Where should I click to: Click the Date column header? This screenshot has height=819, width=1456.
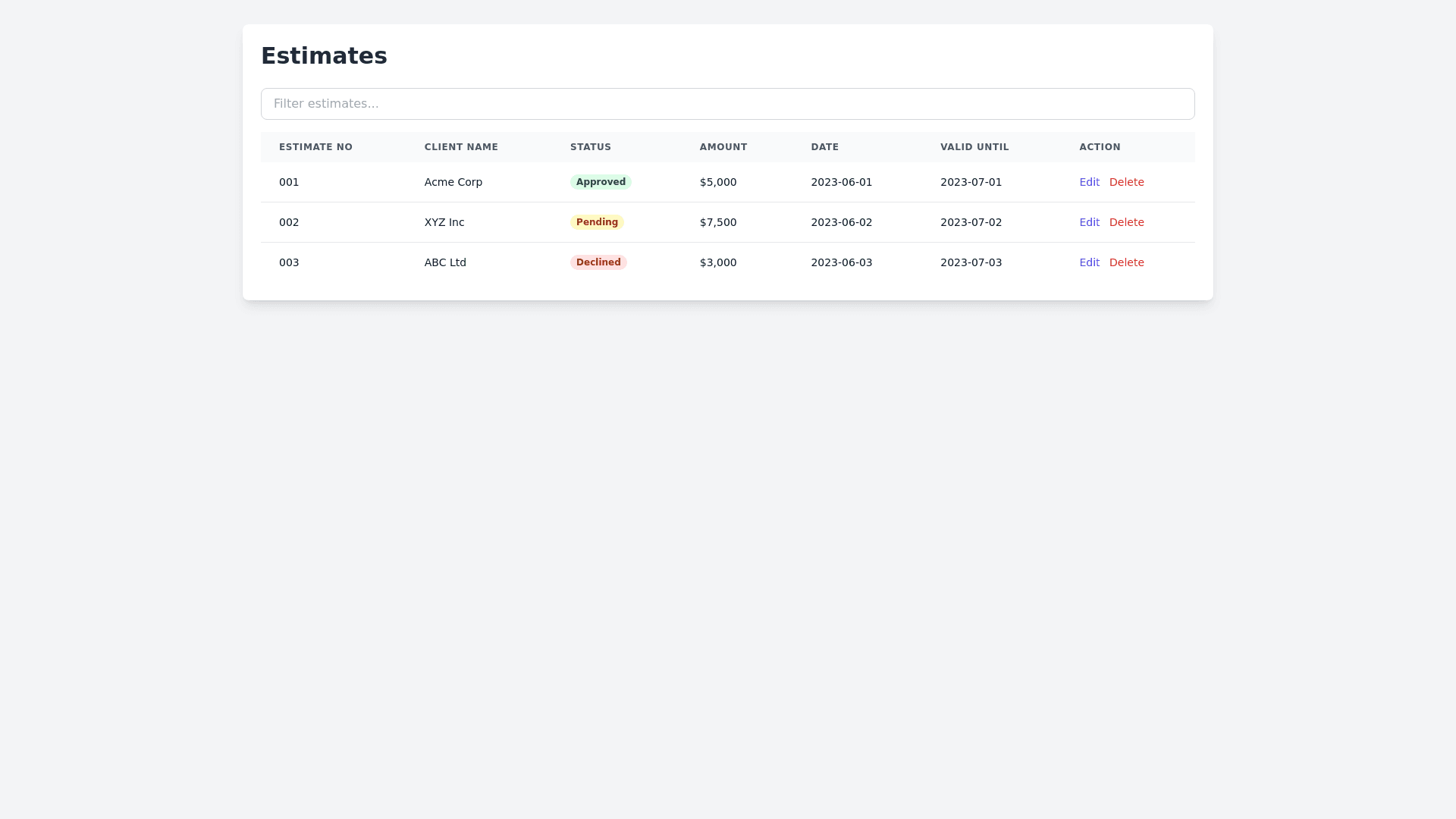click(824, 147)
